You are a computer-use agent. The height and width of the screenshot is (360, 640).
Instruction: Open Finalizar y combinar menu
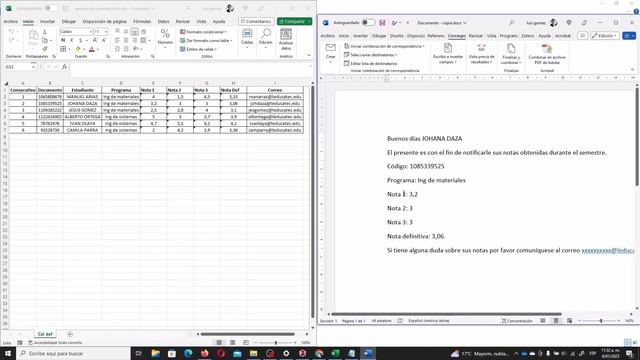(511, 53)
